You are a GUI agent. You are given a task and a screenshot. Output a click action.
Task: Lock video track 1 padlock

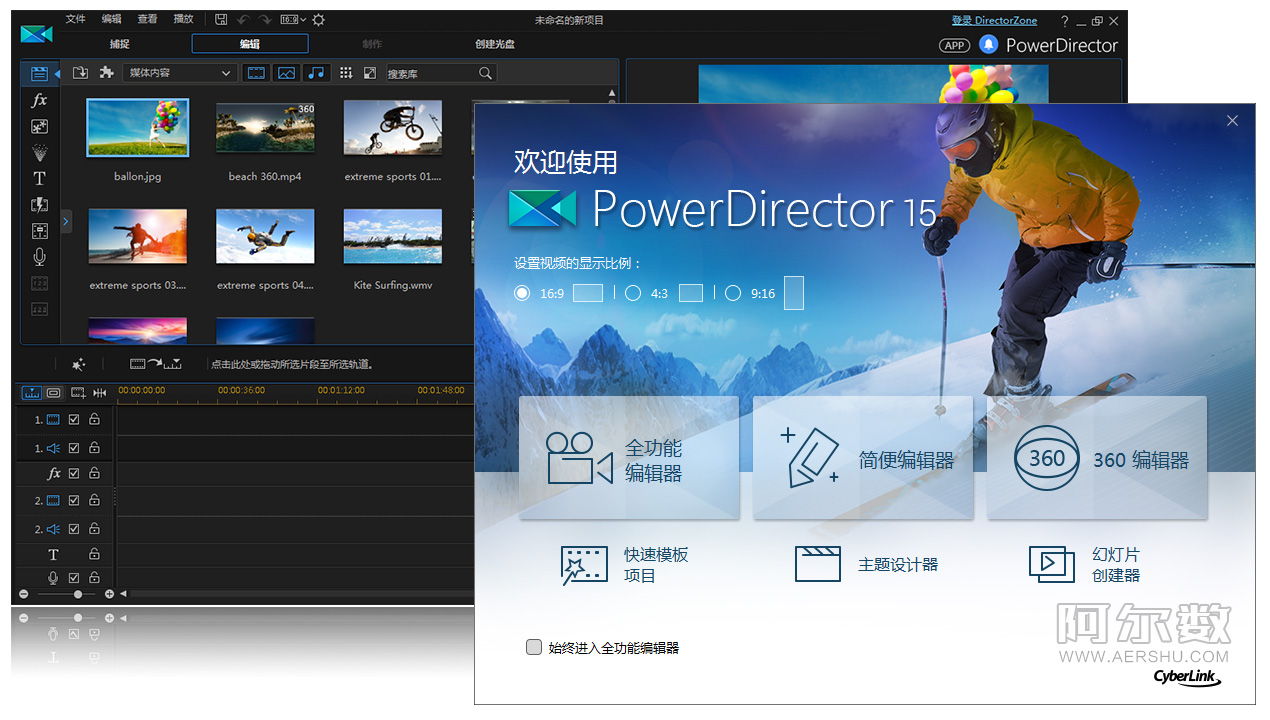[94, 420]
